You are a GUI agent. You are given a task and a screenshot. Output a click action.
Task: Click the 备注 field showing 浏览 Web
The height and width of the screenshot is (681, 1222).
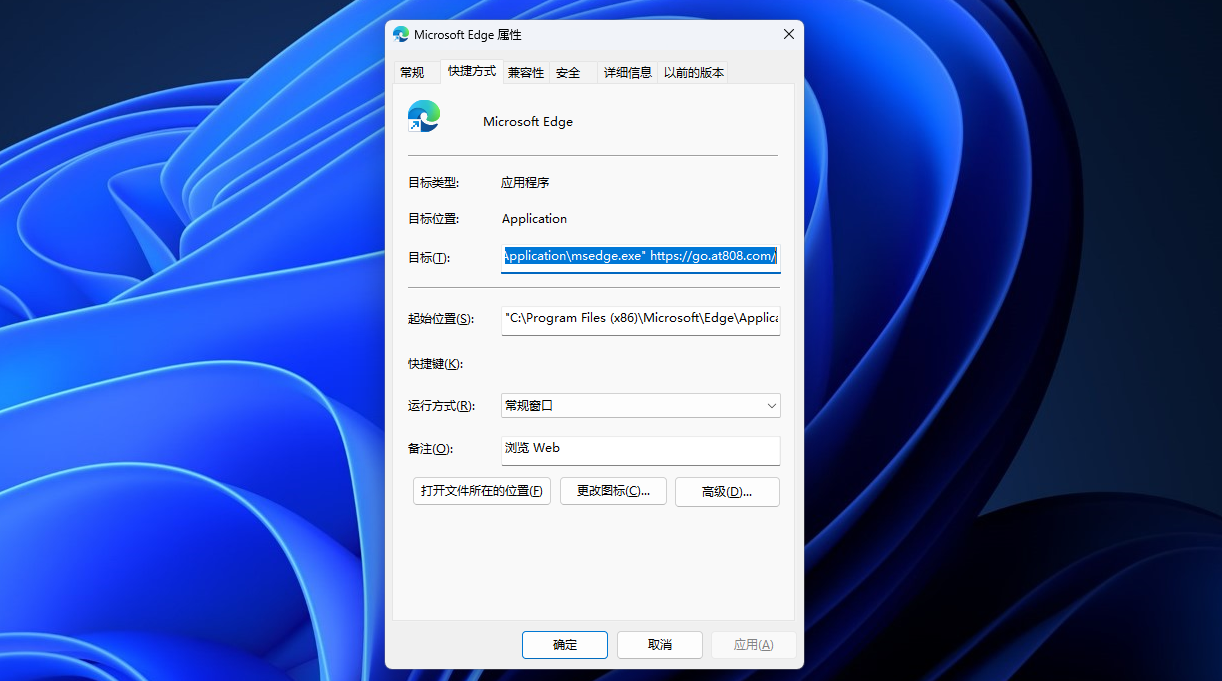click(640, 450)
